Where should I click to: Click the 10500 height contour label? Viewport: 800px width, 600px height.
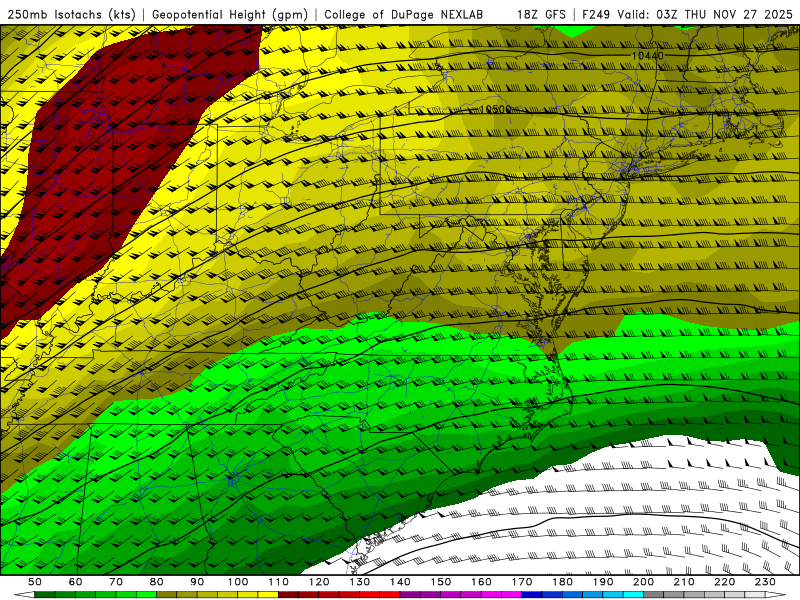pyautogui.click(x=495, y=109)
